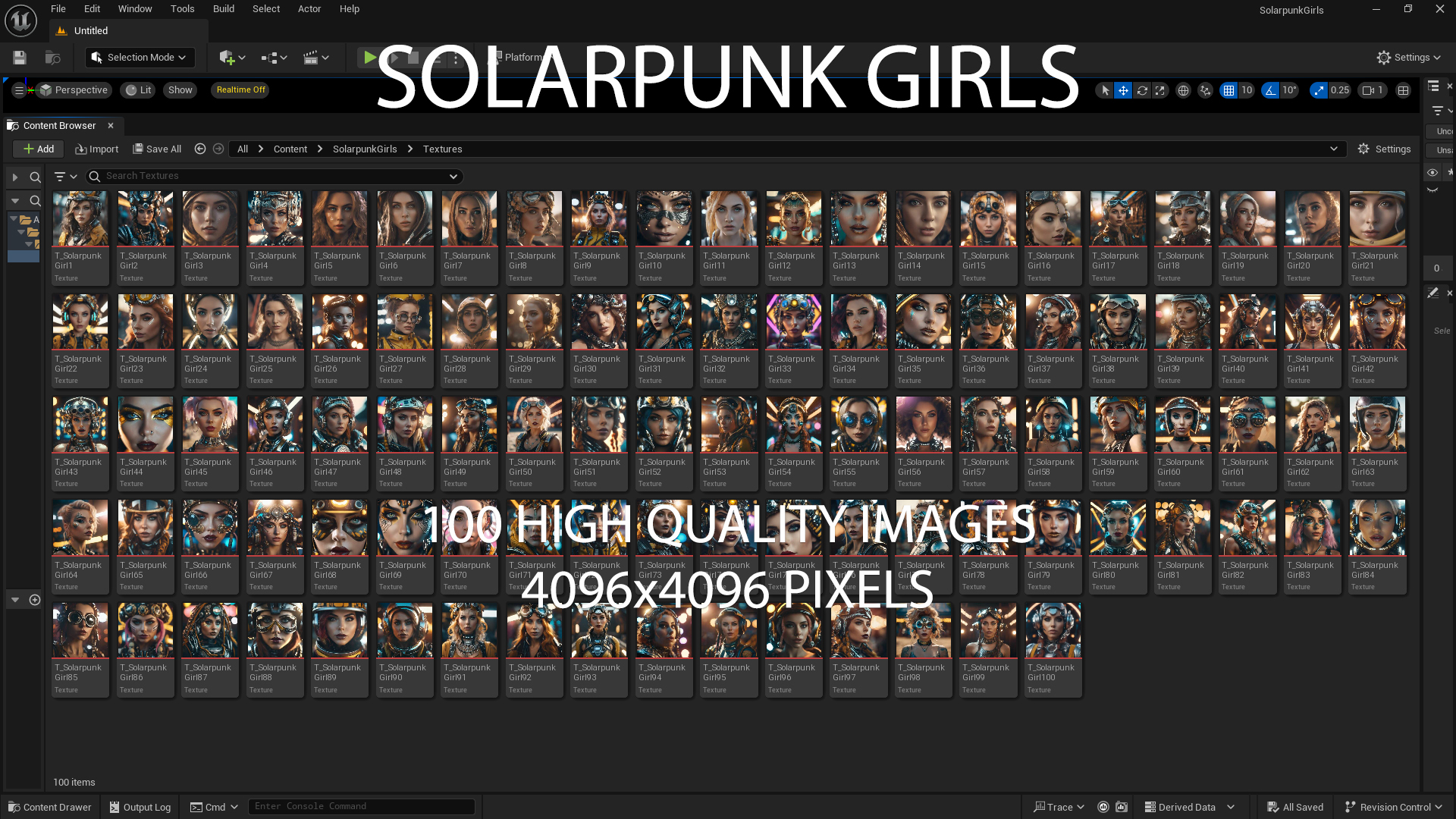1456x819 pixels.
Task: Open the viewport Show flags menu
Action: (x=180, y=90)
